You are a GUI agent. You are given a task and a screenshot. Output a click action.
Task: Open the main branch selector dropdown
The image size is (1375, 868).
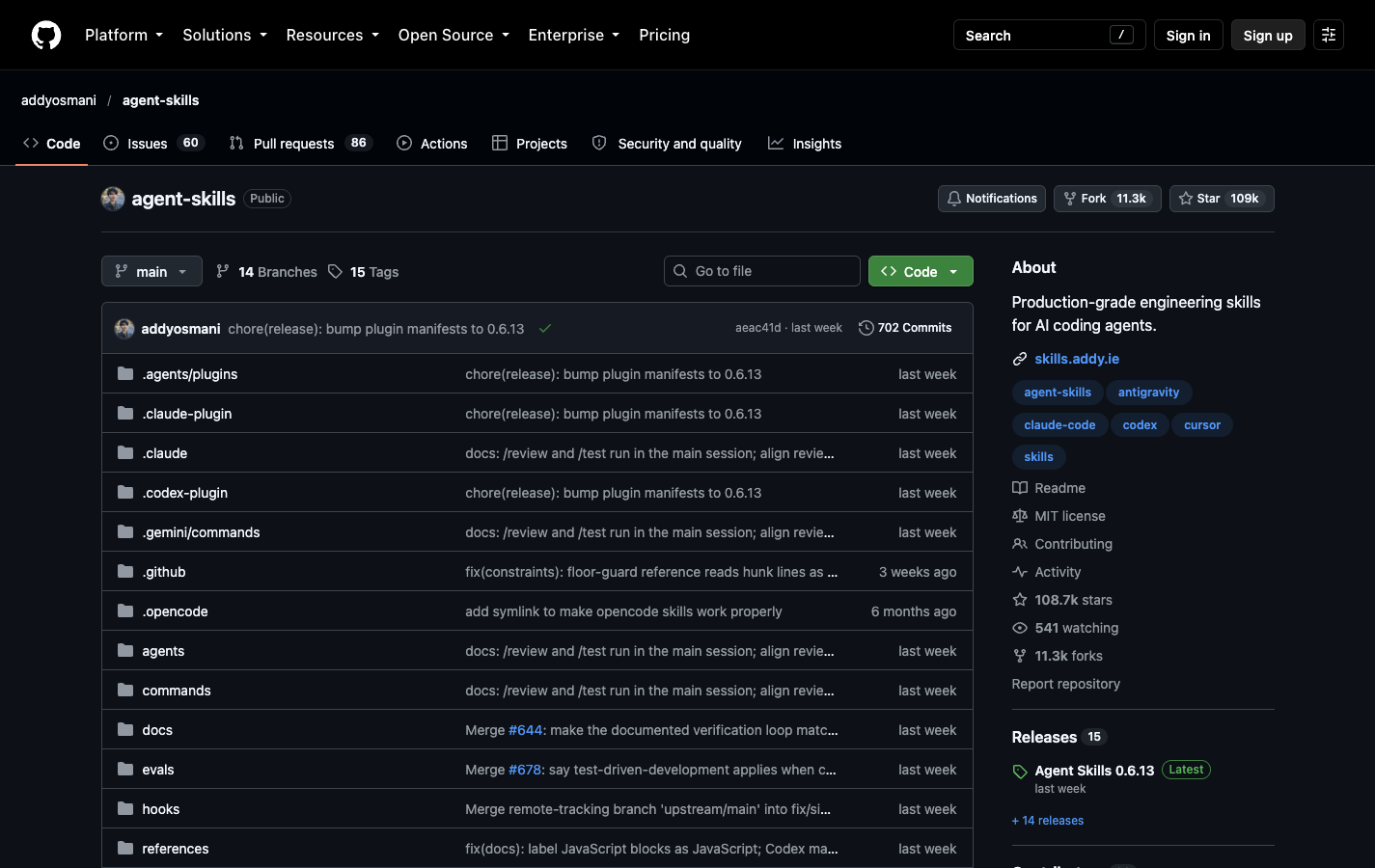click(151, 271)
